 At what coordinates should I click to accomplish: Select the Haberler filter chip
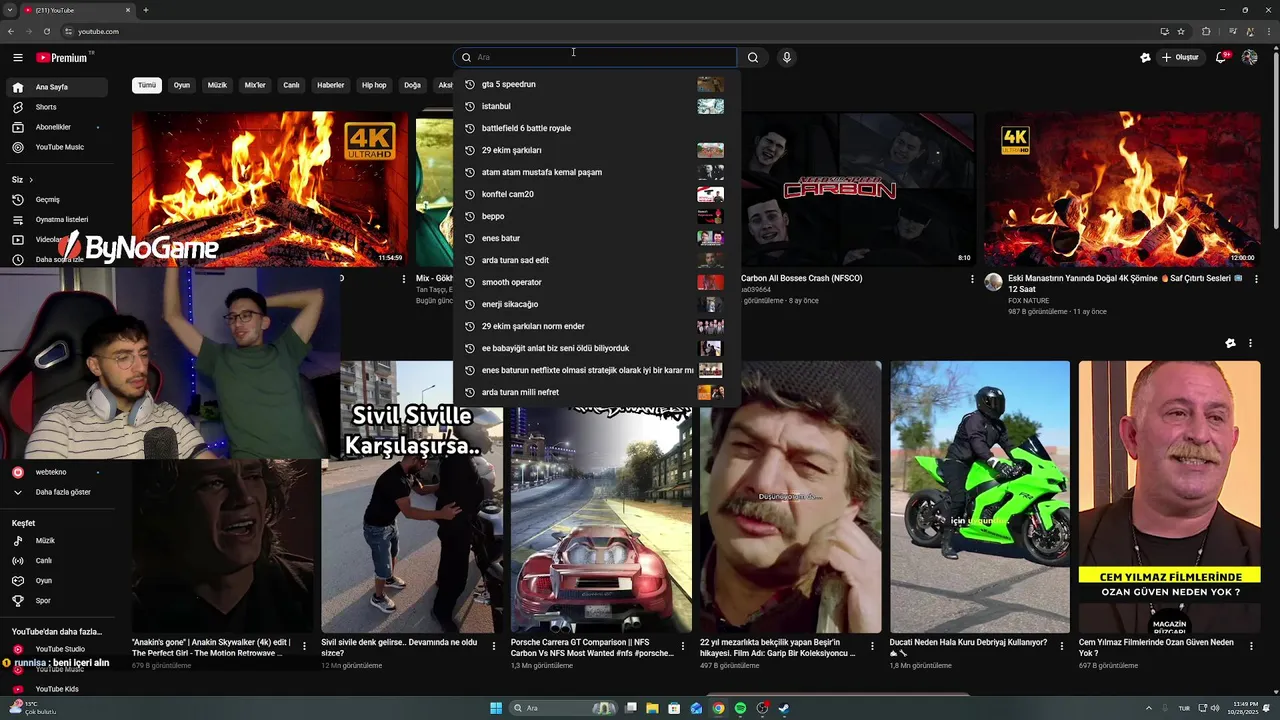click(331, 85)
